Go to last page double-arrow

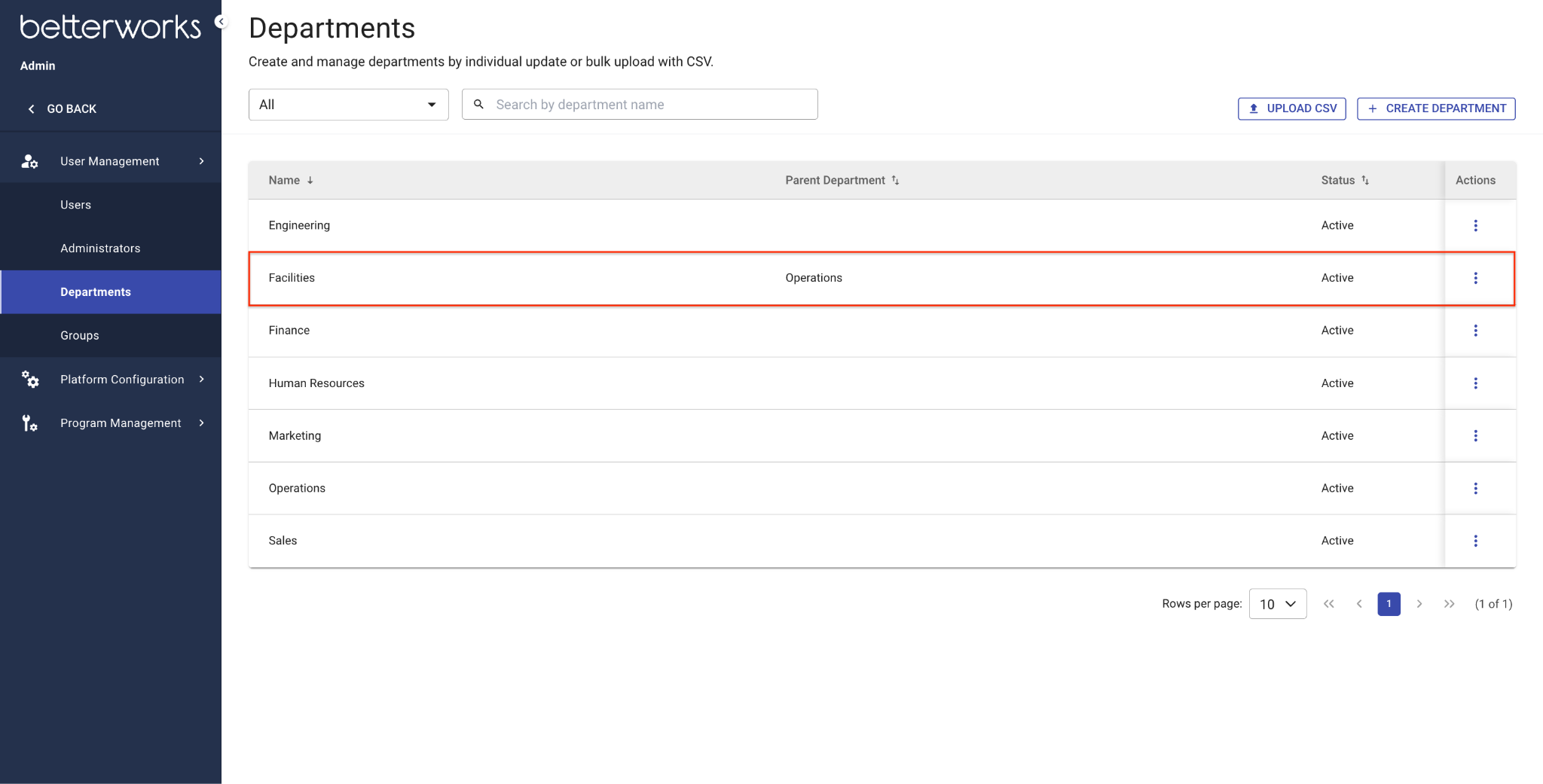pyautogui.click(x=1449, y=604)
